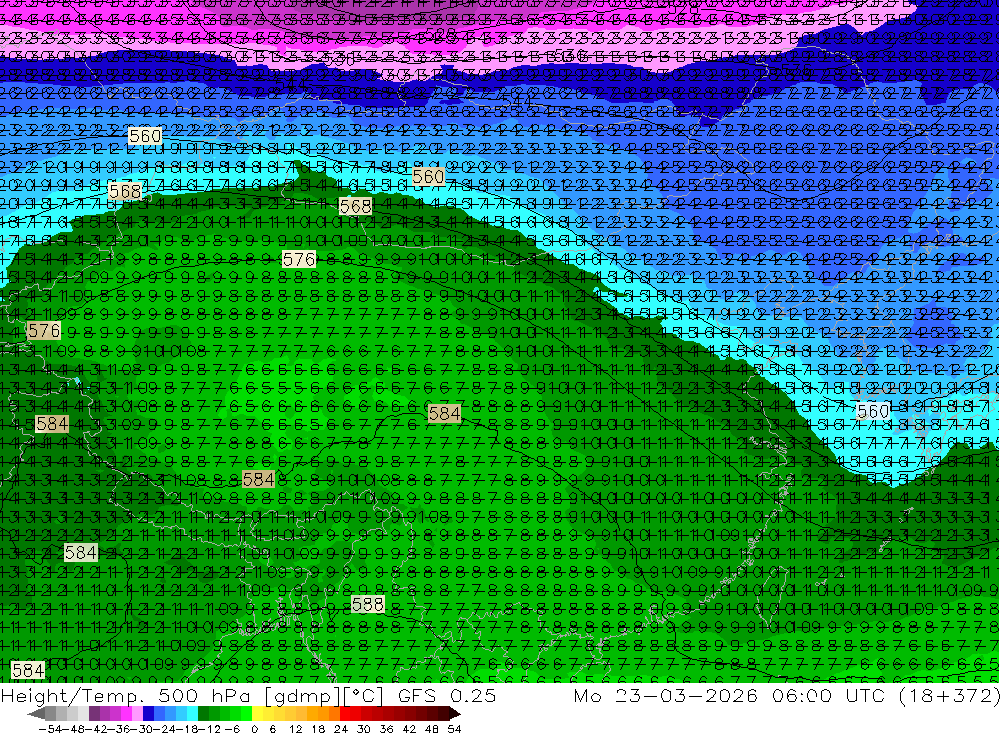Pick the dark blue legend swatch at -30
Image resolution: width=1000 pixels, height=733 pixels.
pyautogui.click(x=148, y=713)
